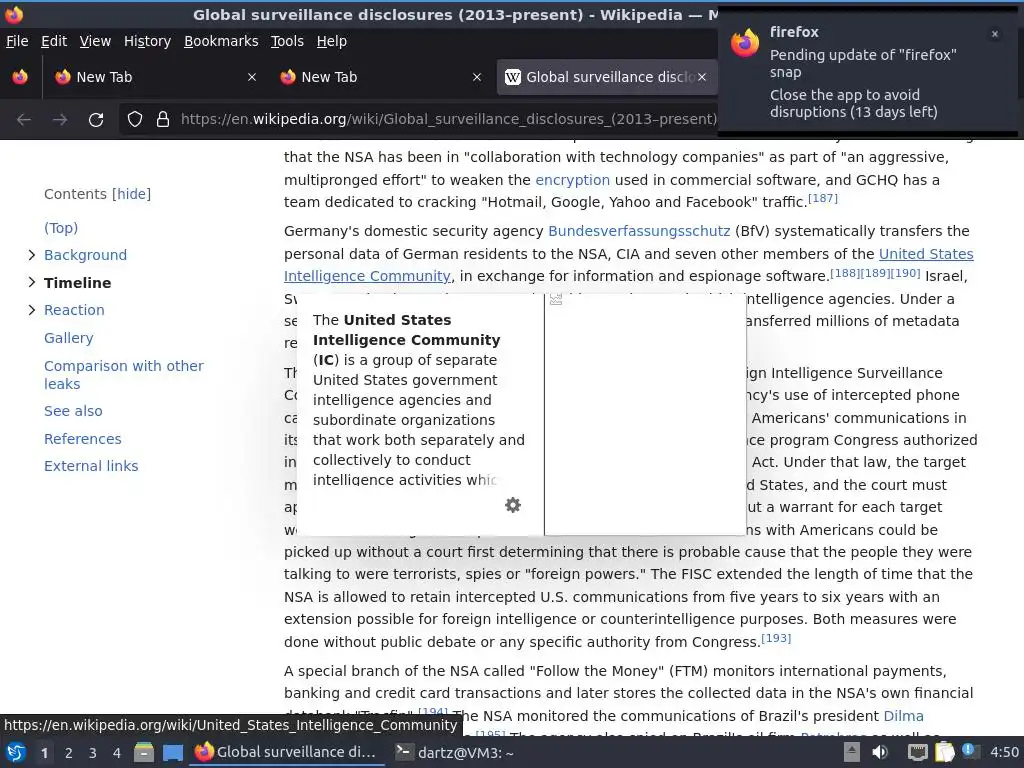Click the URL address bar

tap(449, 120)
